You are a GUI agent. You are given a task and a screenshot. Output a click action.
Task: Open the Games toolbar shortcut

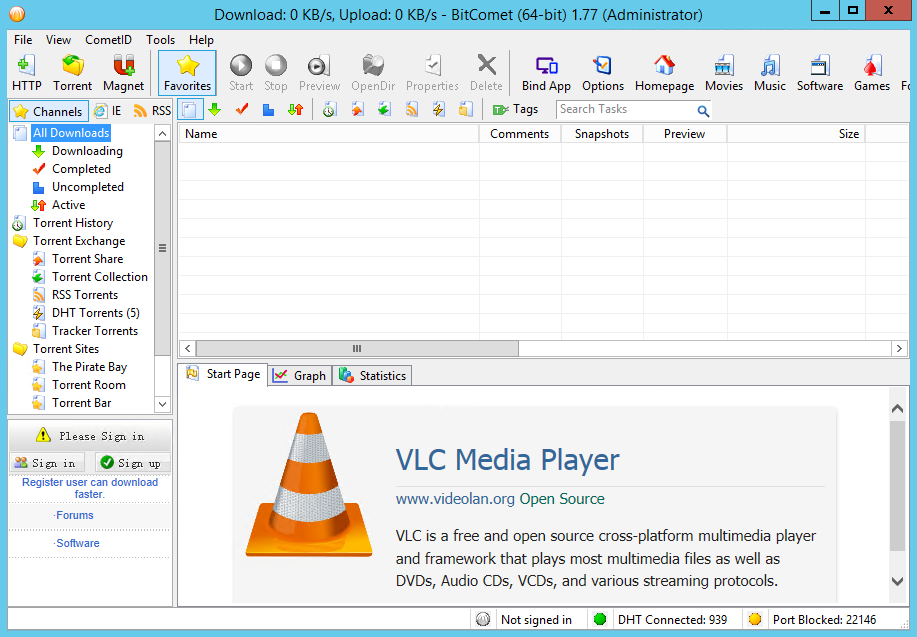[872, 73]
